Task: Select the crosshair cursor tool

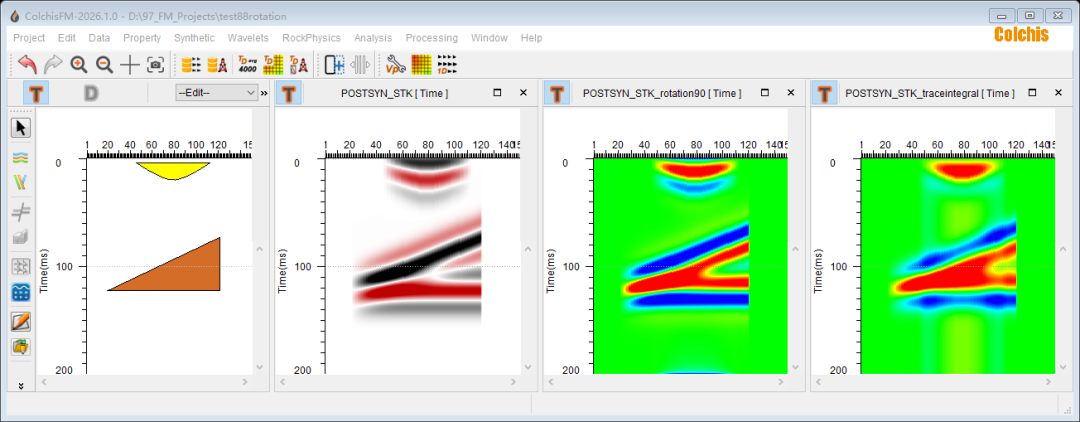Action: [130, 65]
